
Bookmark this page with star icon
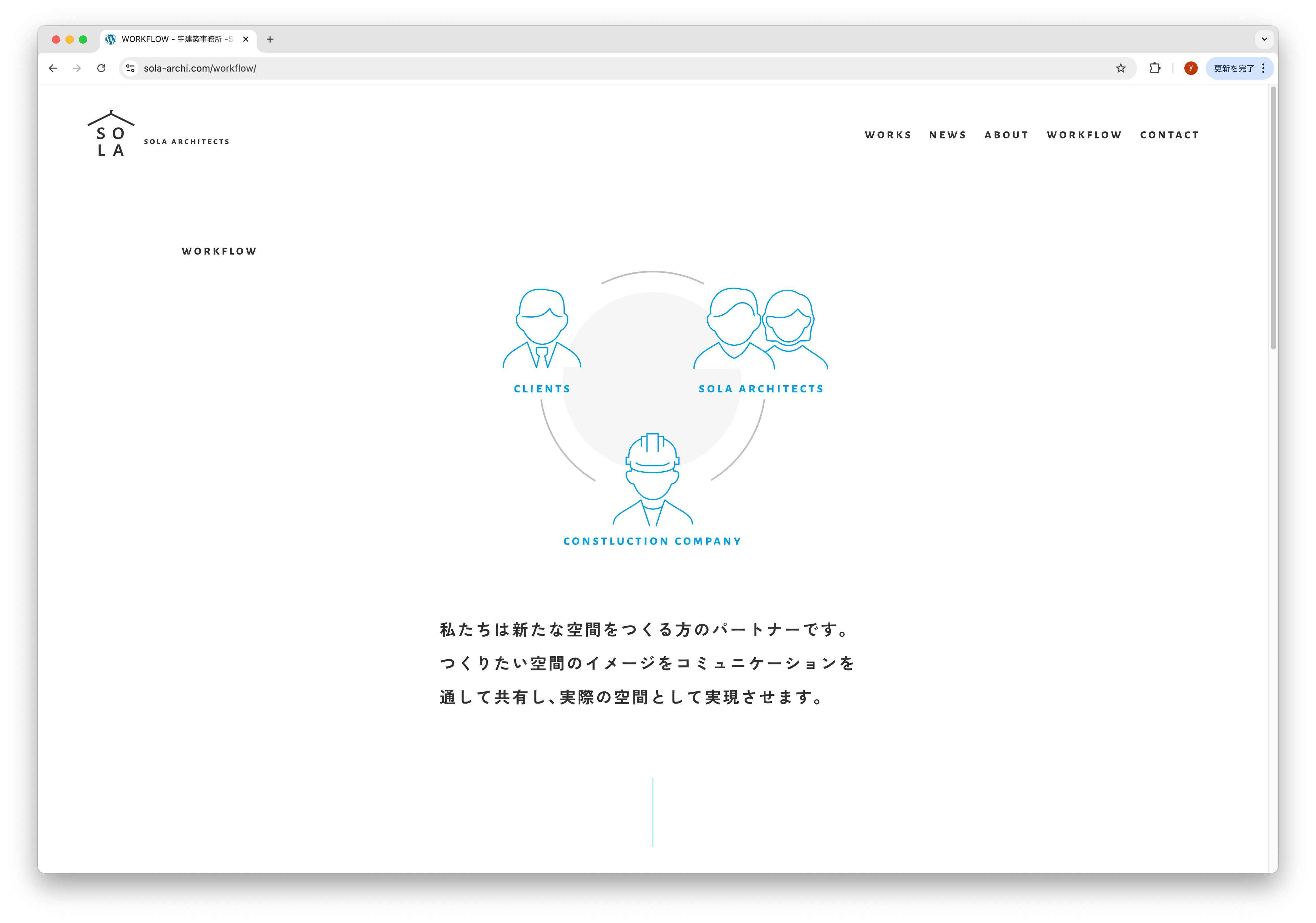pos(1121,68)
